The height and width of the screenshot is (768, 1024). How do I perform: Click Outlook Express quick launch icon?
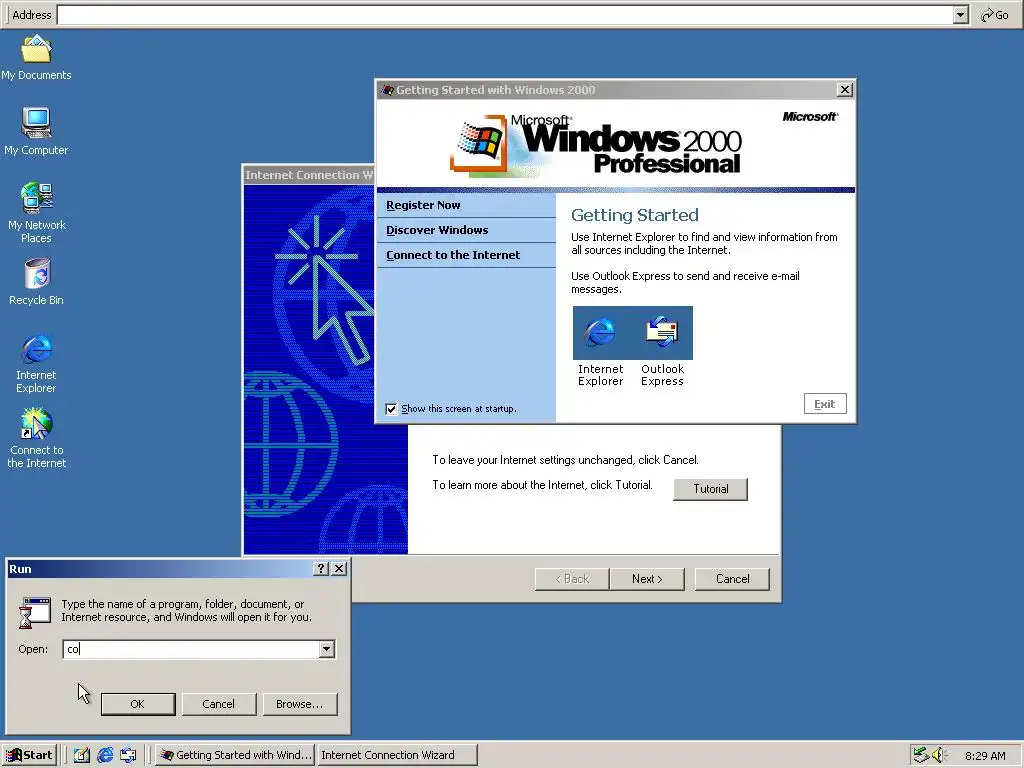coord(128,755)
